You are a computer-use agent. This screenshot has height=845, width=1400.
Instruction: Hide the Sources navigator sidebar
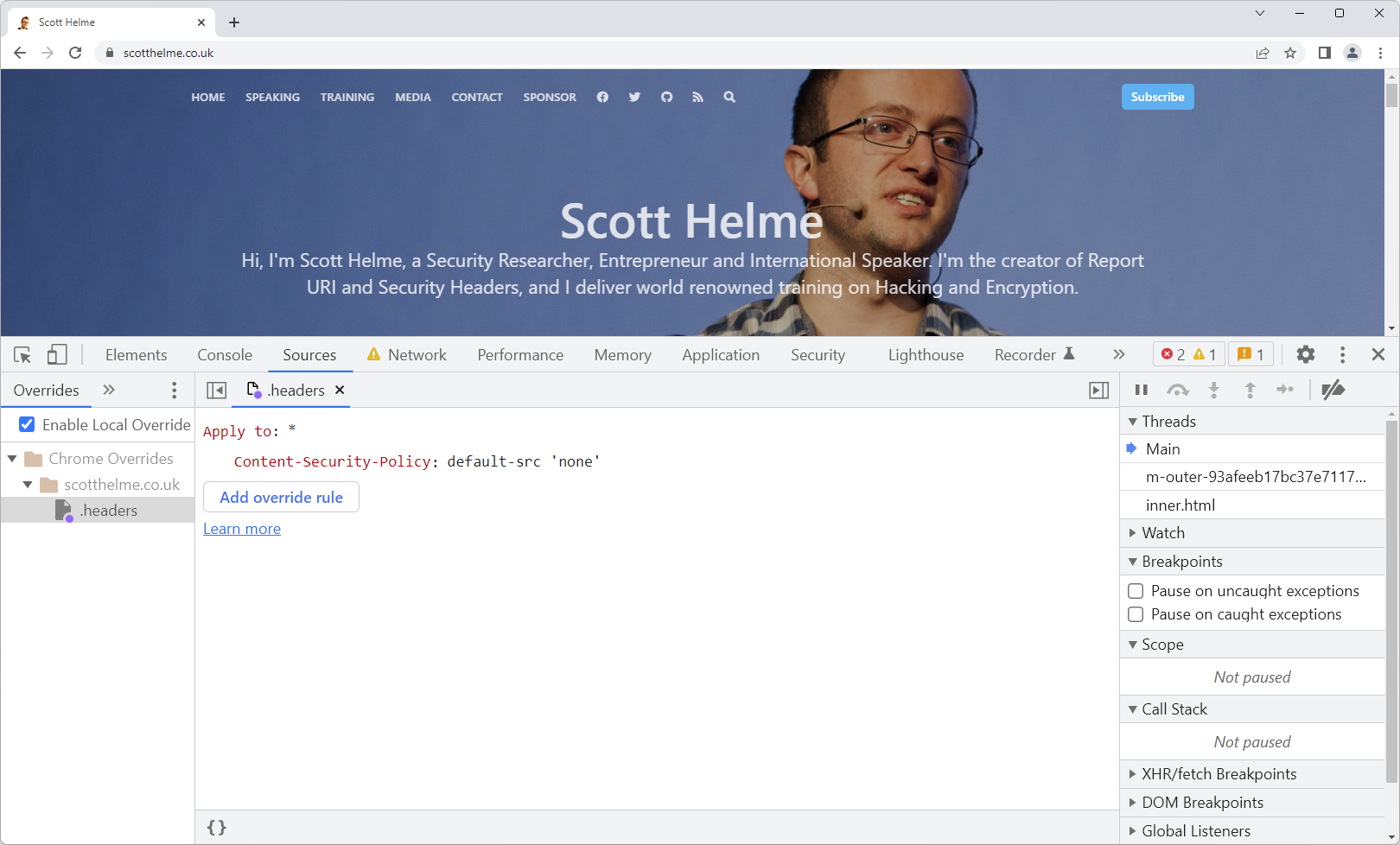tap(217, 391)
